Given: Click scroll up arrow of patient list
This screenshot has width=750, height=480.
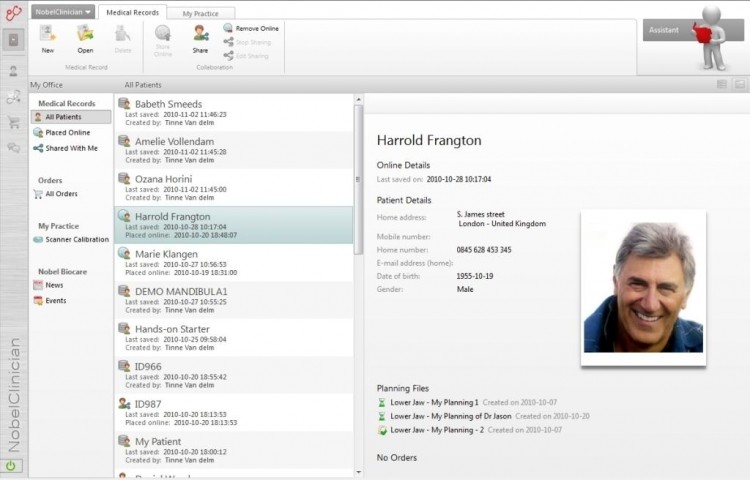Looking at the screenshot, I should tap(359, 99).
